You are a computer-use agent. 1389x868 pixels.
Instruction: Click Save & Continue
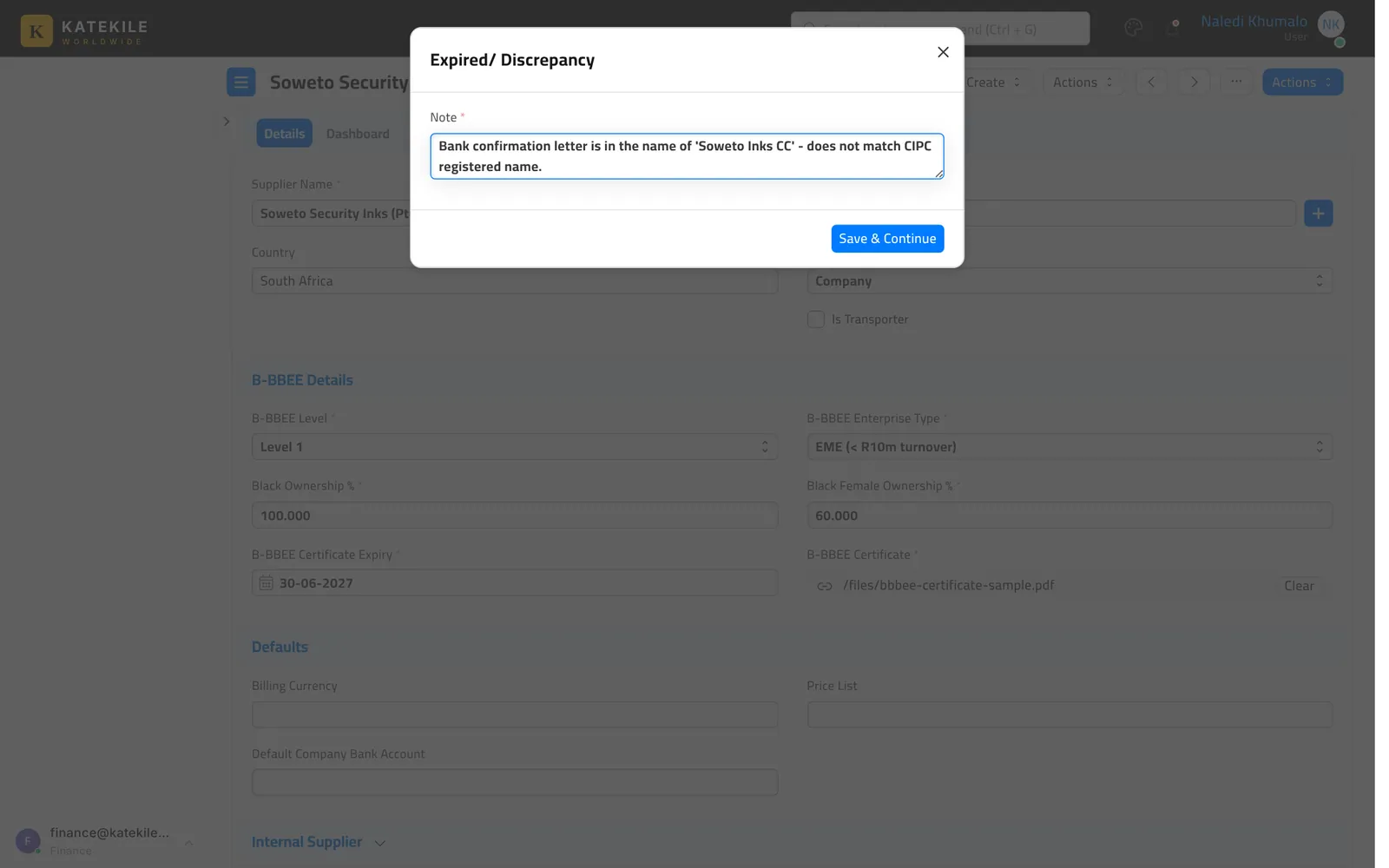click(887, 239)
